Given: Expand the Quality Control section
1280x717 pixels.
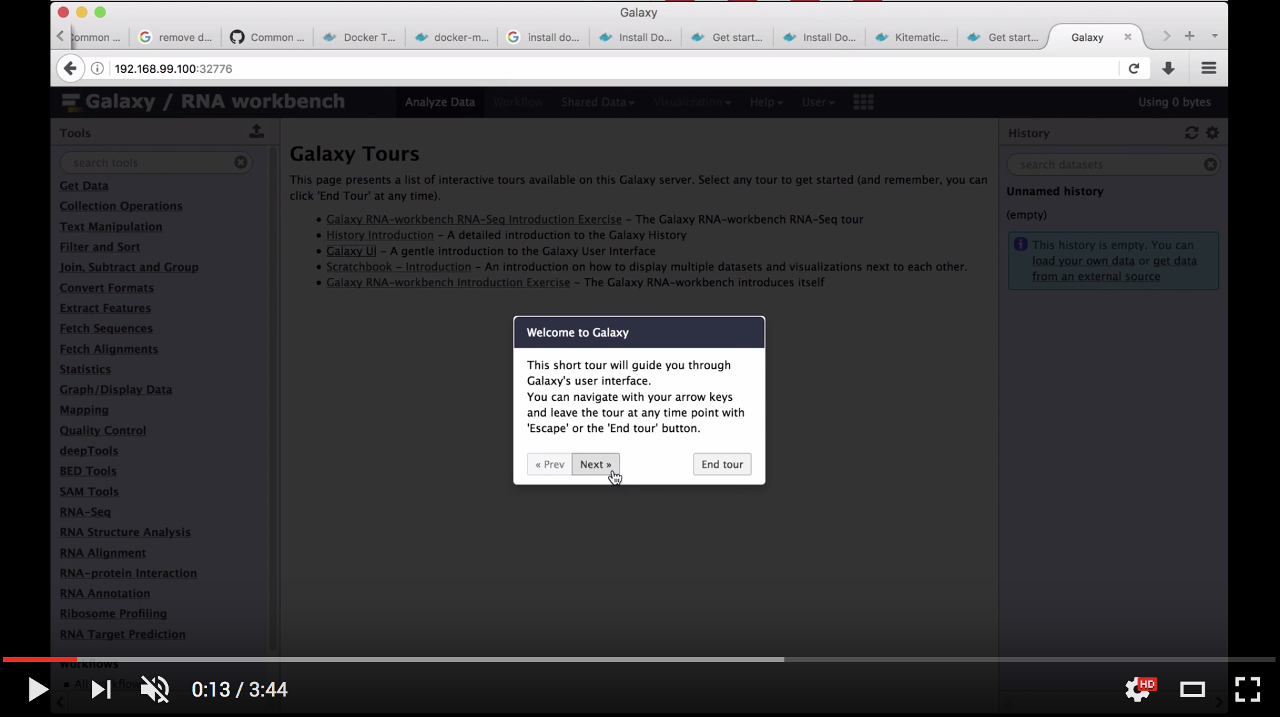Looking at the screenshot, I should (103, 430).
